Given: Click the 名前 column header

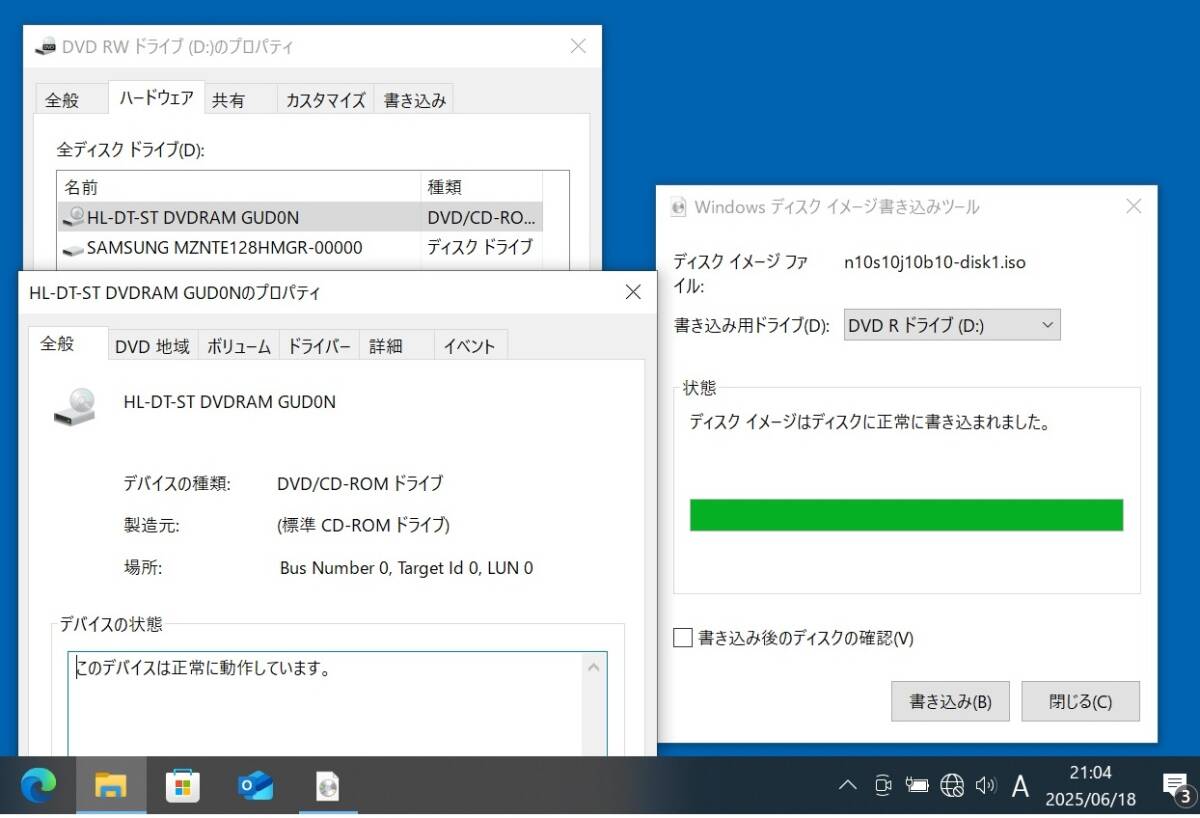Looking at the screenshot, I should (239, 187).
